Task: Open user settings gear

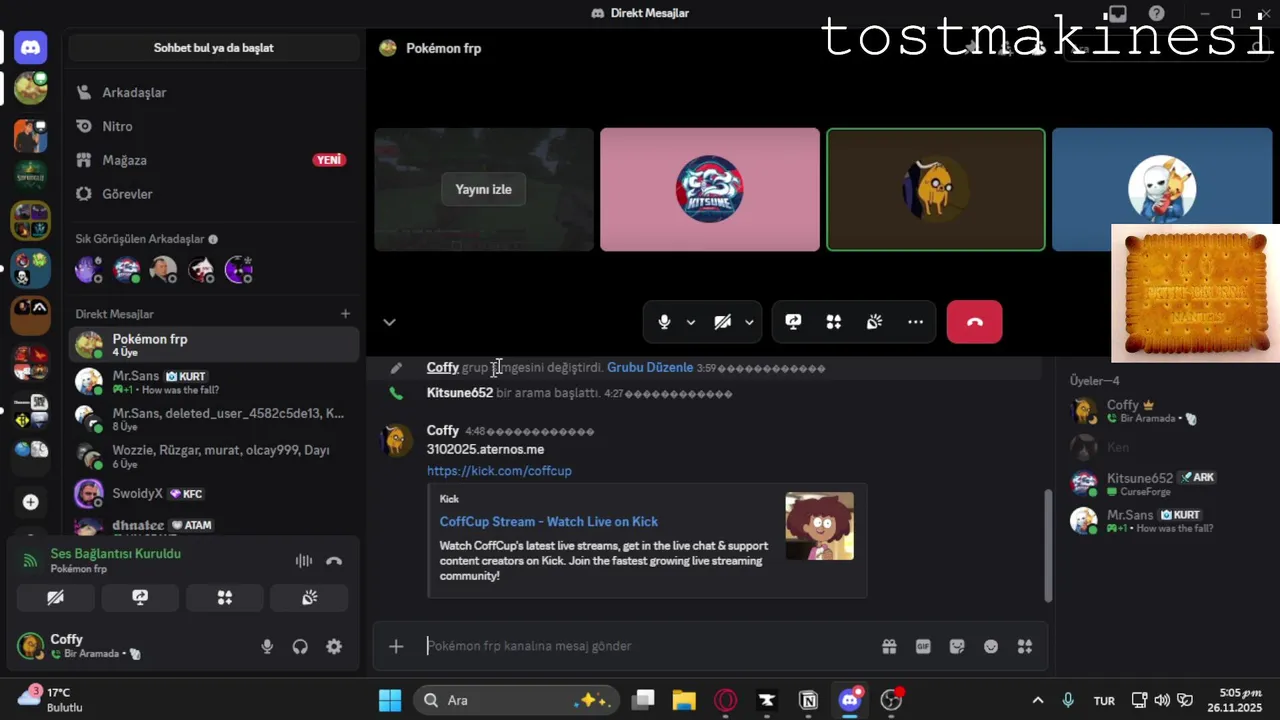Action: pyautogui.click(x=334, y=647)
